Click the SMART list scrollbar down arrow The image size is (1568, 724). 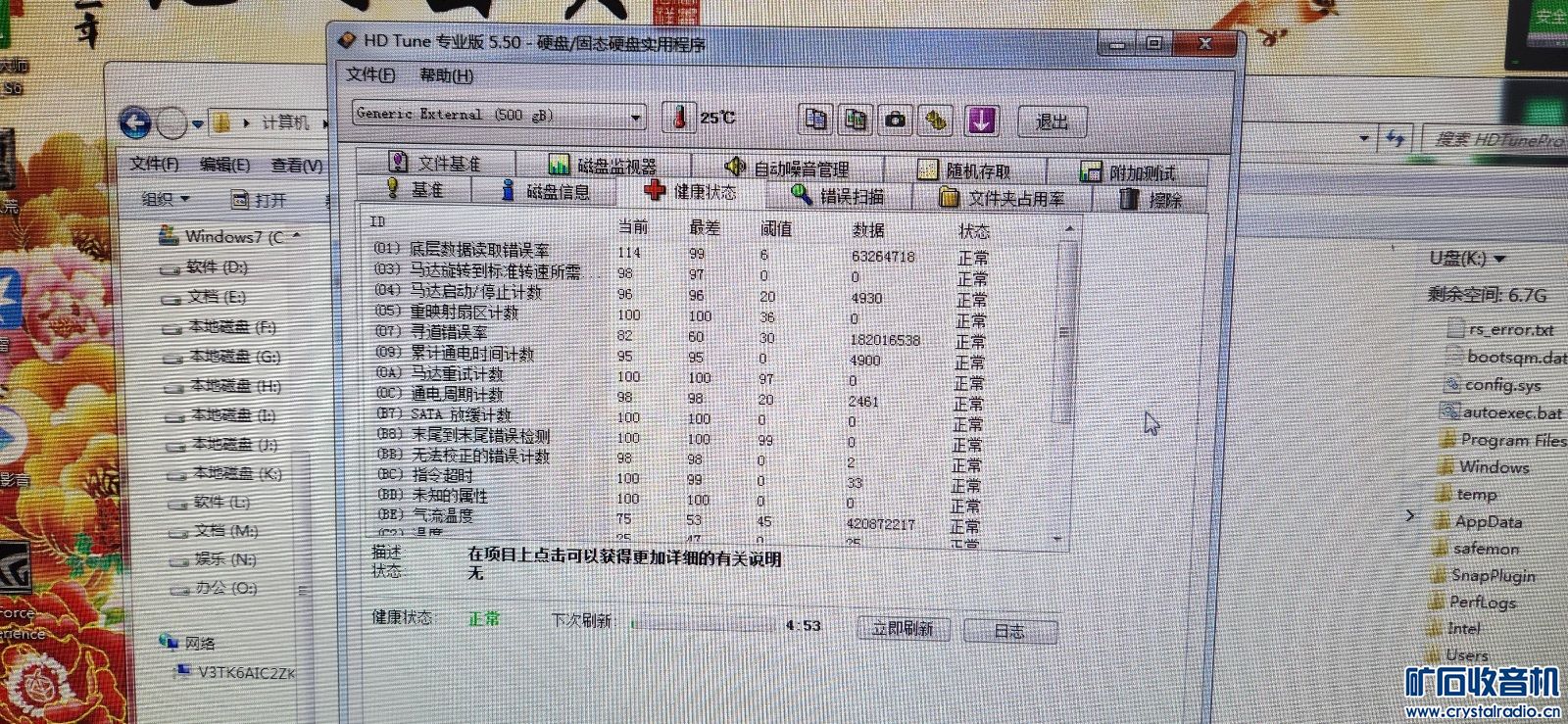(x=1057, y=539)
